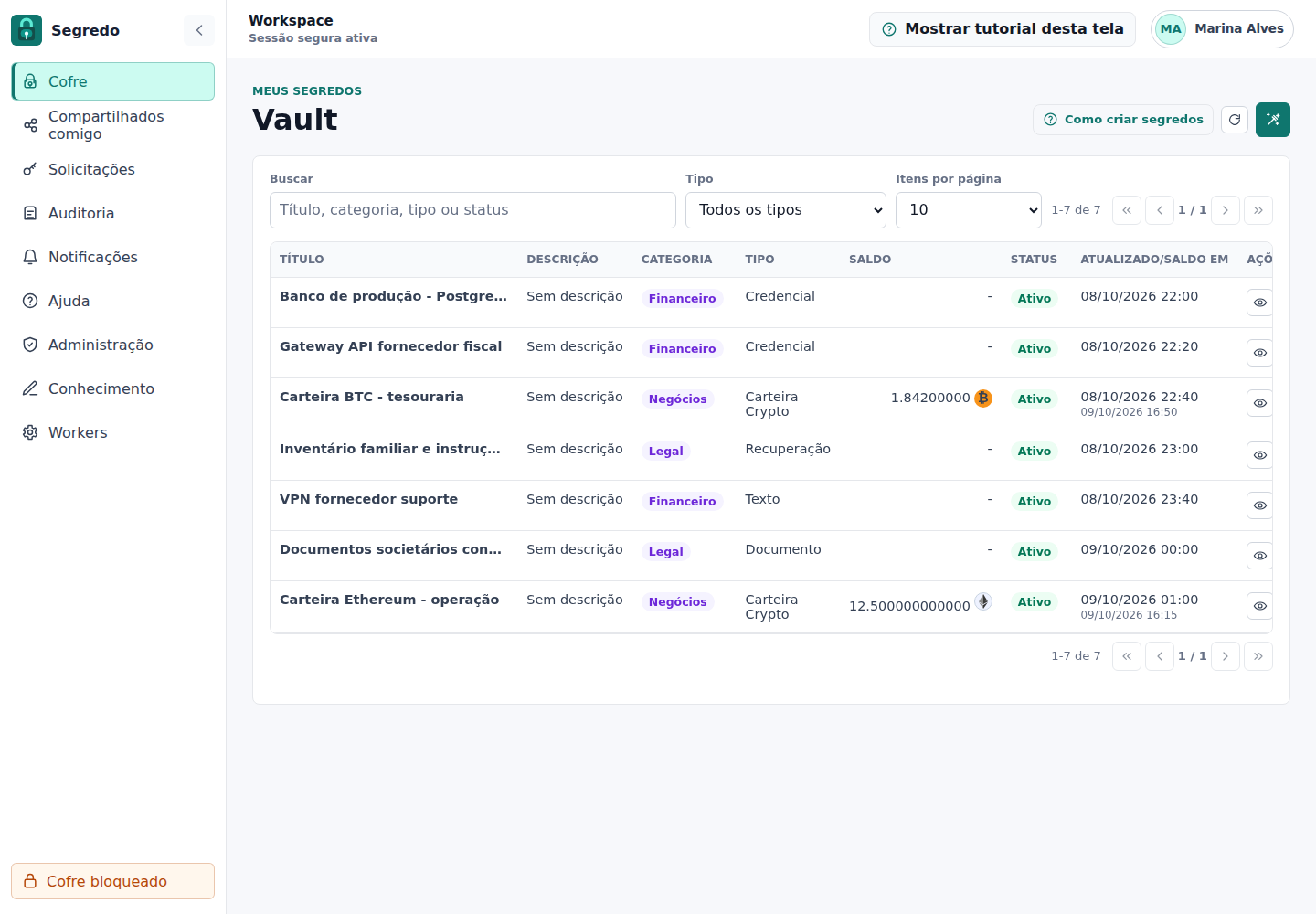This screenshot has width=1316, height=914.
Task: View VPN fornecedor suporte eye icon
Action: coord(1260,505)
